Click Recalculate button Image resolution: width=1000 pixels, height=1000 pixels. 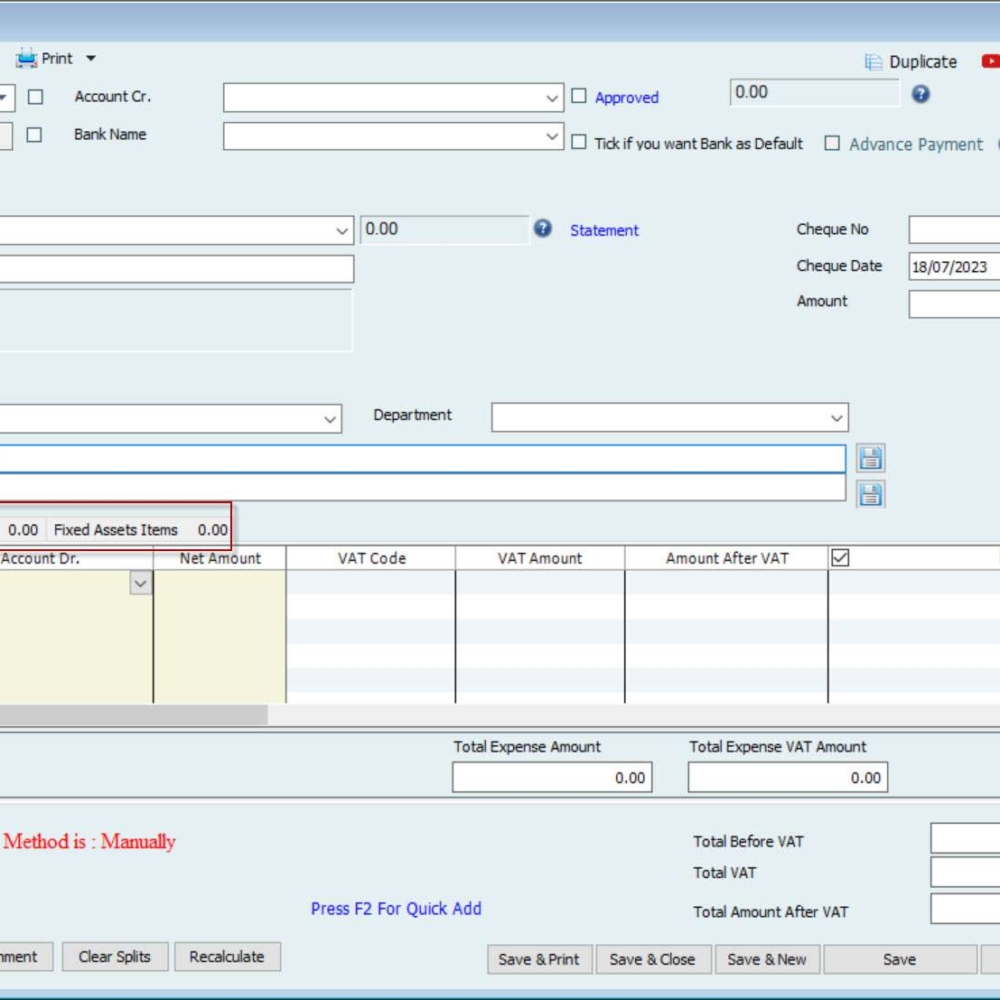click(x=227, y=957)
